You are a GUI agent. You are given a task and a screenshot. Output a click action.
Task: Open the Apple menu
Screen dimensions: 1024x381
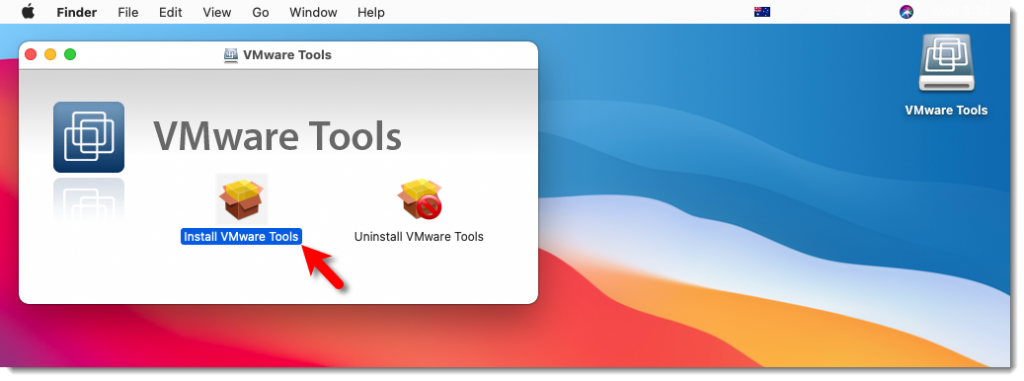(27, 12)
